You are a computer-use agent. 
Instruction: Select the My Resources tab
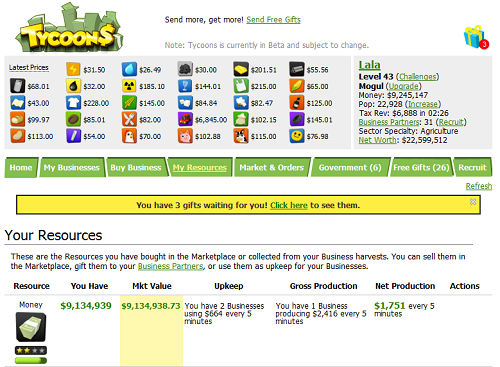tap(200, 167)
